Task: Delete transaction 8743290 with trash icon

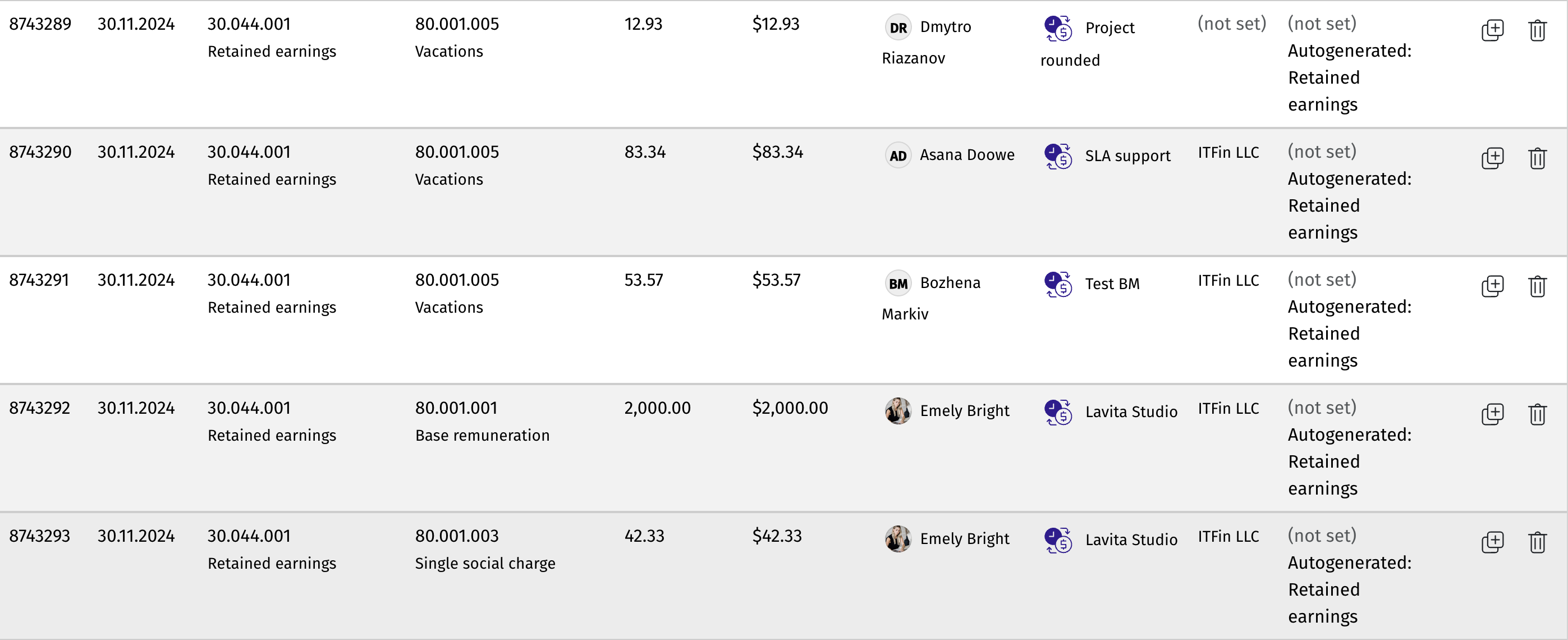Action: 1537,158
